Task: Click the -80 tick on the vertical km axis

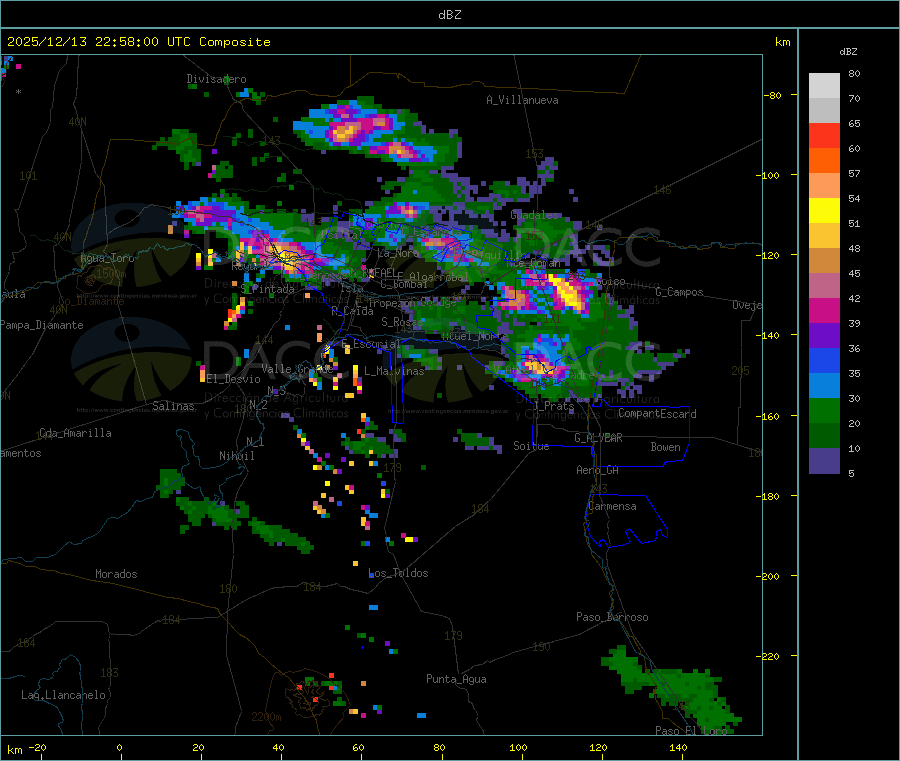Action: [772, 95]
